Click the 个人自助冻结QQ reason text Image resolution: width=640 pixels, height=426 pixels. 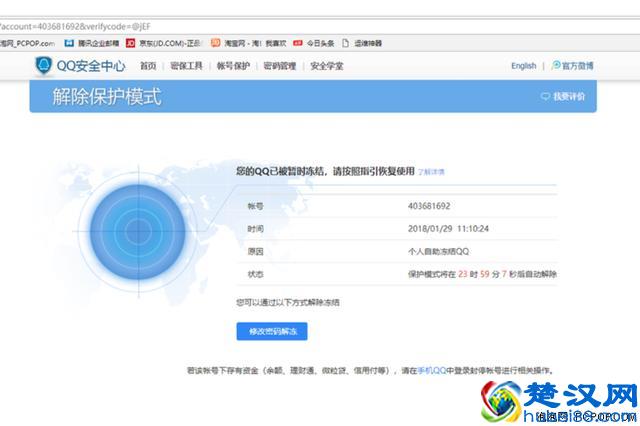tap(438, 251)
